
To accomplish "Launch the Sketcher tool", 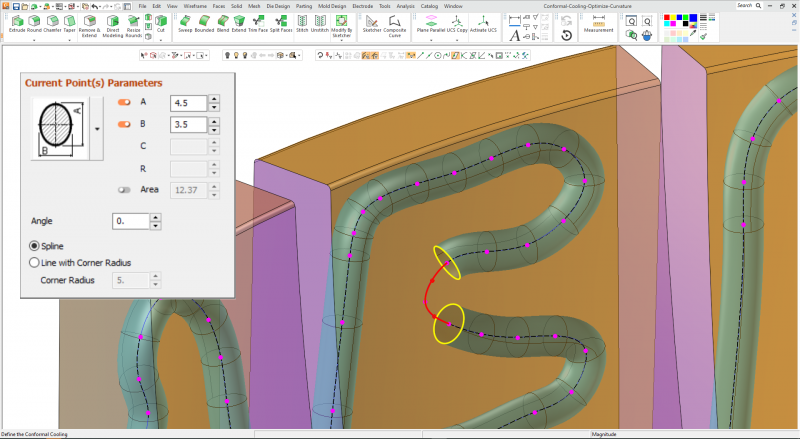I will pyautogui.click(x=372, y=24).
